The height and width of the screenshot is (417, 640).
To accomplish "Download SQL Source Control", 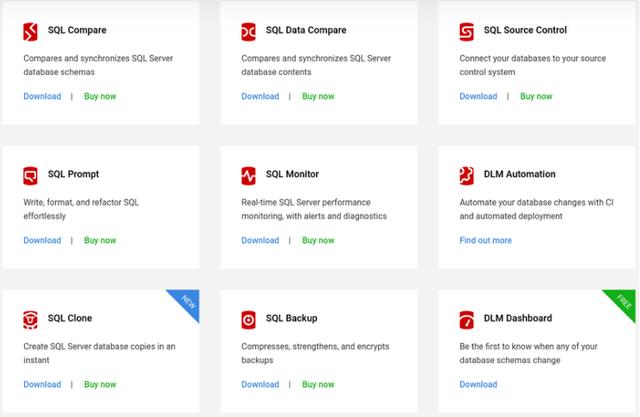I will click(478, 97).
